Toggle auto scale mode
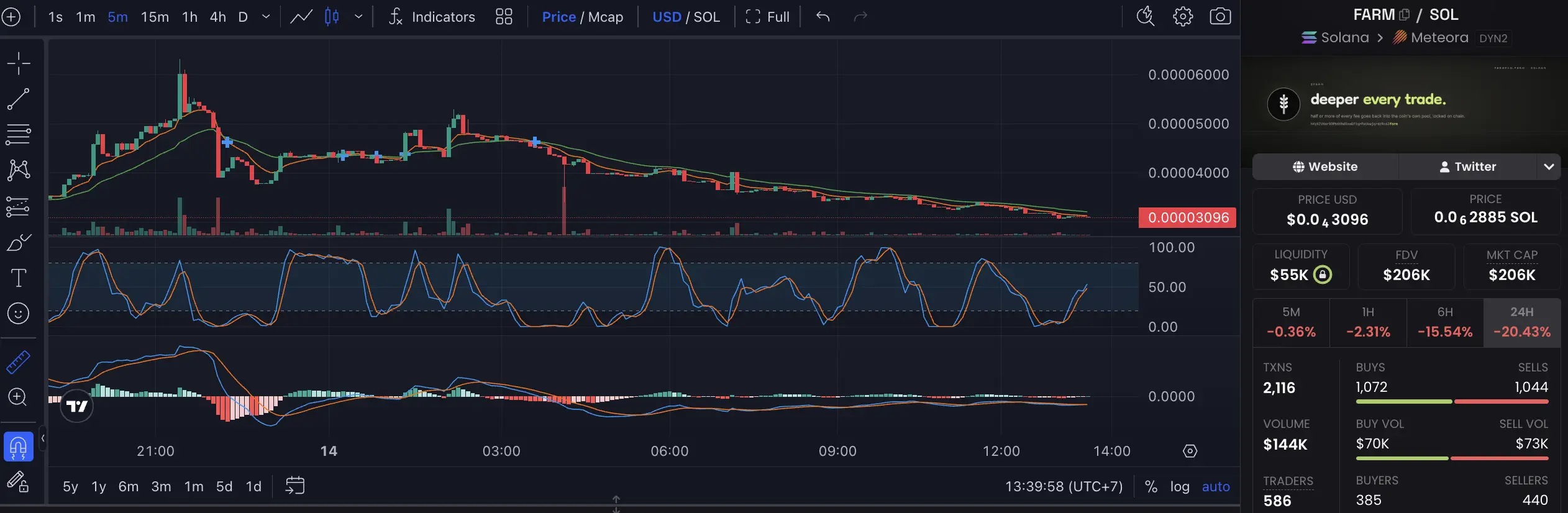Screen dimensions: 1568x513 click(1216, 486)
